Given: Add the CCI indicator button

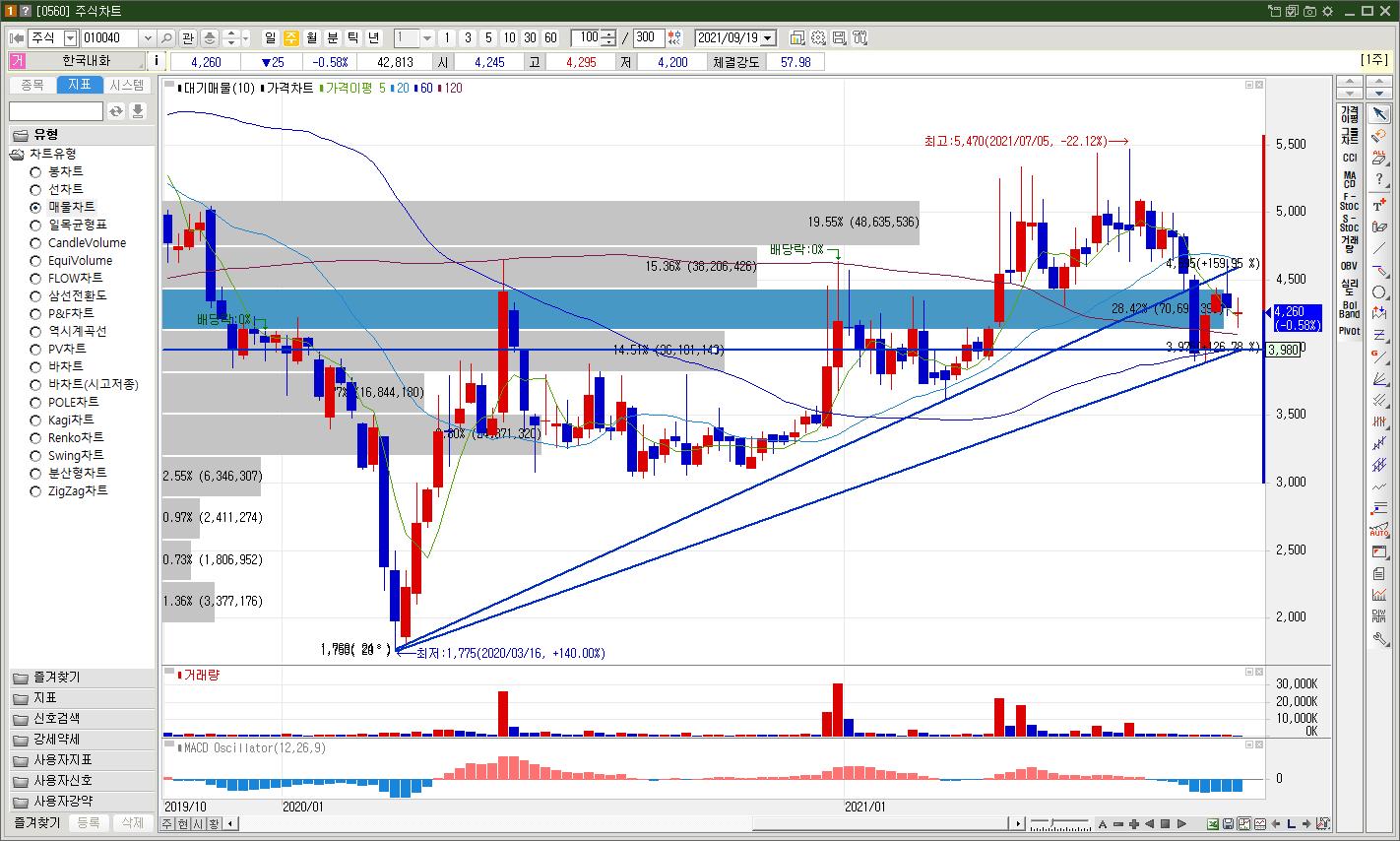Looking at the screenshot, I should coord(1349,158).
